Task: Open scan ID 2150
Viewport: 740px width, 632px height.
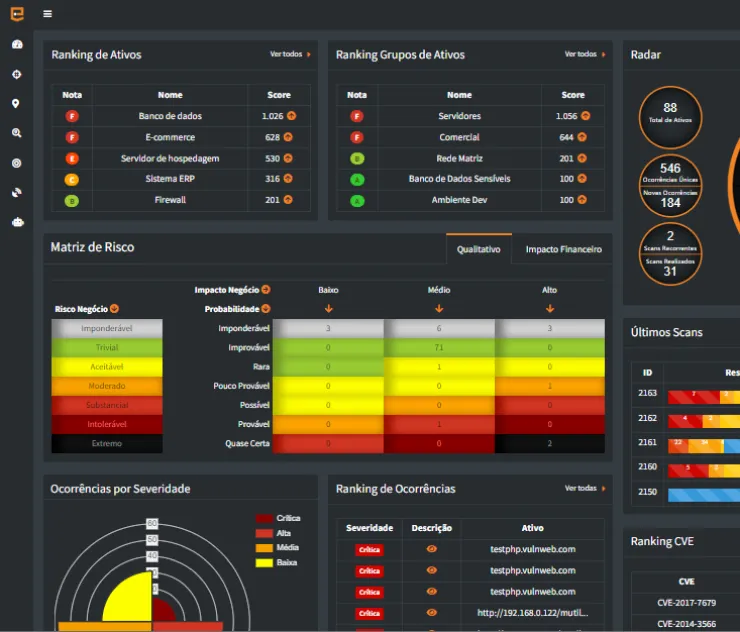Action: [648, 491]
